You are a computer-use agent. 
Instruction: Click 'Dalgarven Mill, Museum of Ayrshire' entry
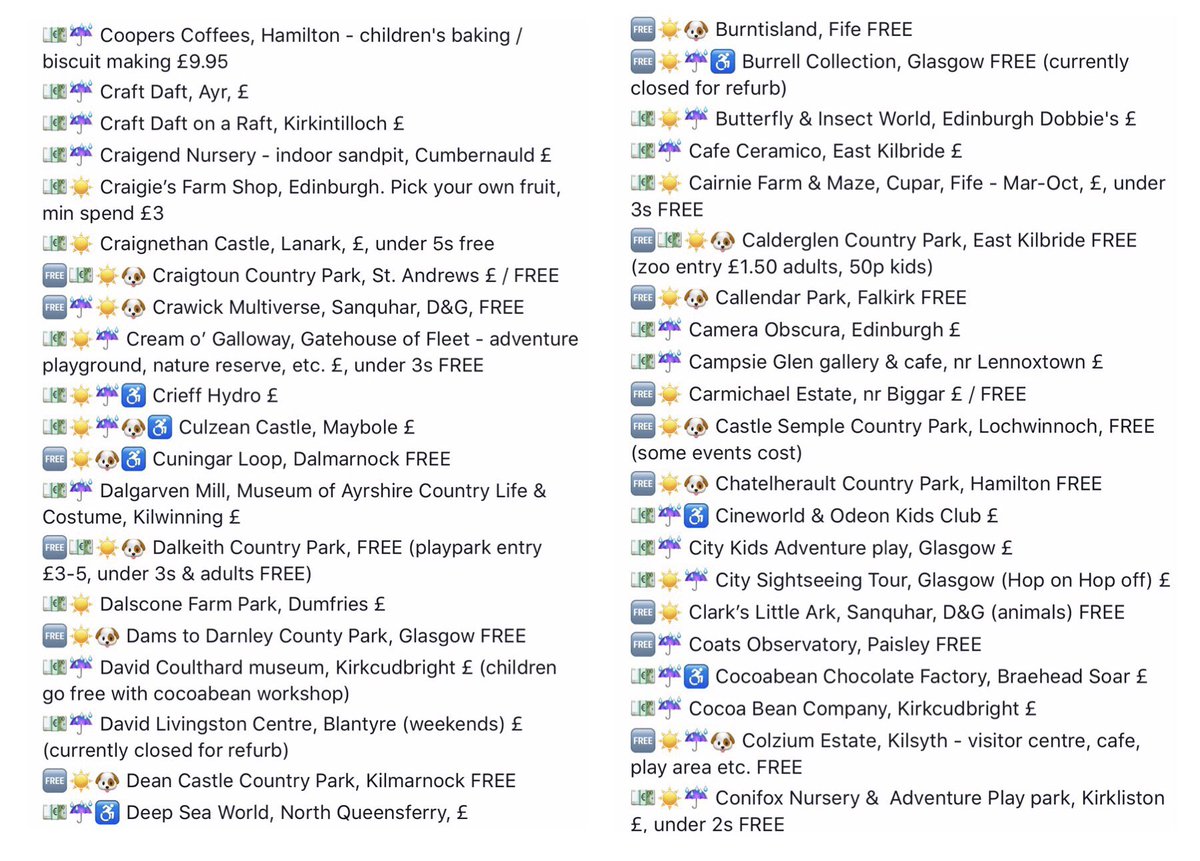click(x=295, y=504)
